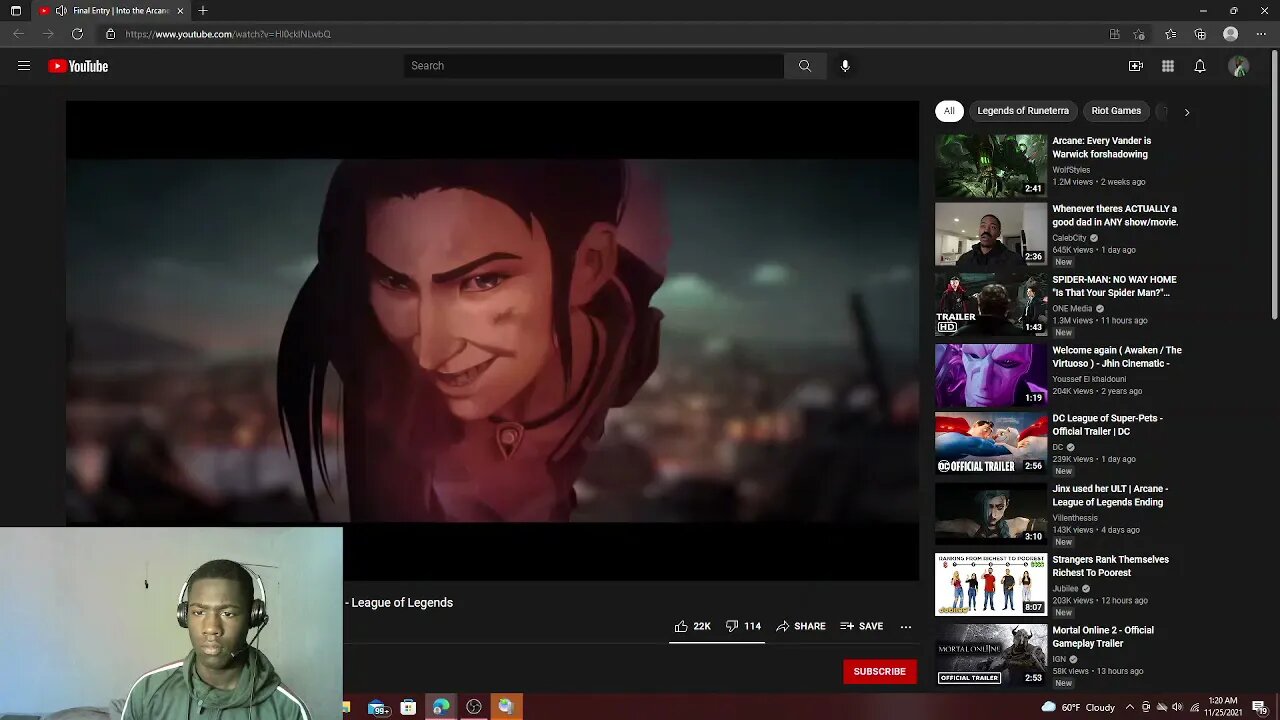Viewport: 1280px width, 720px height.
Task: Open the browser Collections icon
Action: pyautogui.click(x=1200, y=34)
